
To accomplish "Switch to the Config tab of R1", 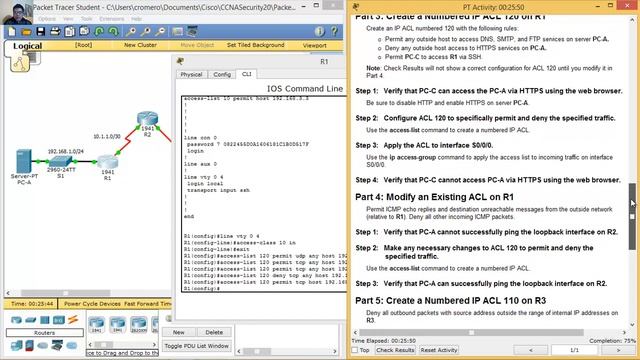I will 222,75.
